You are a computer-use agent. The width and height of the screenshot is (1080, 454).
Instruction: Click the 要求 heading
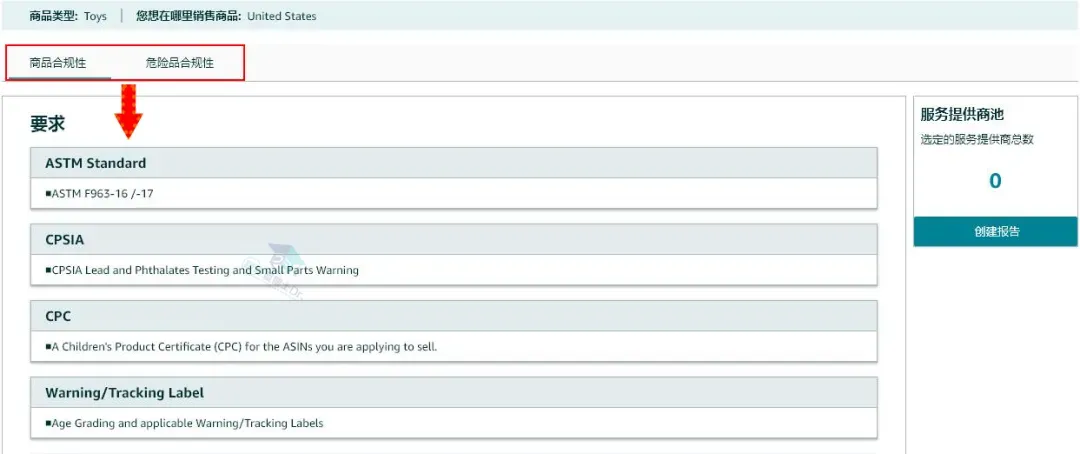(x=47, y=124)
